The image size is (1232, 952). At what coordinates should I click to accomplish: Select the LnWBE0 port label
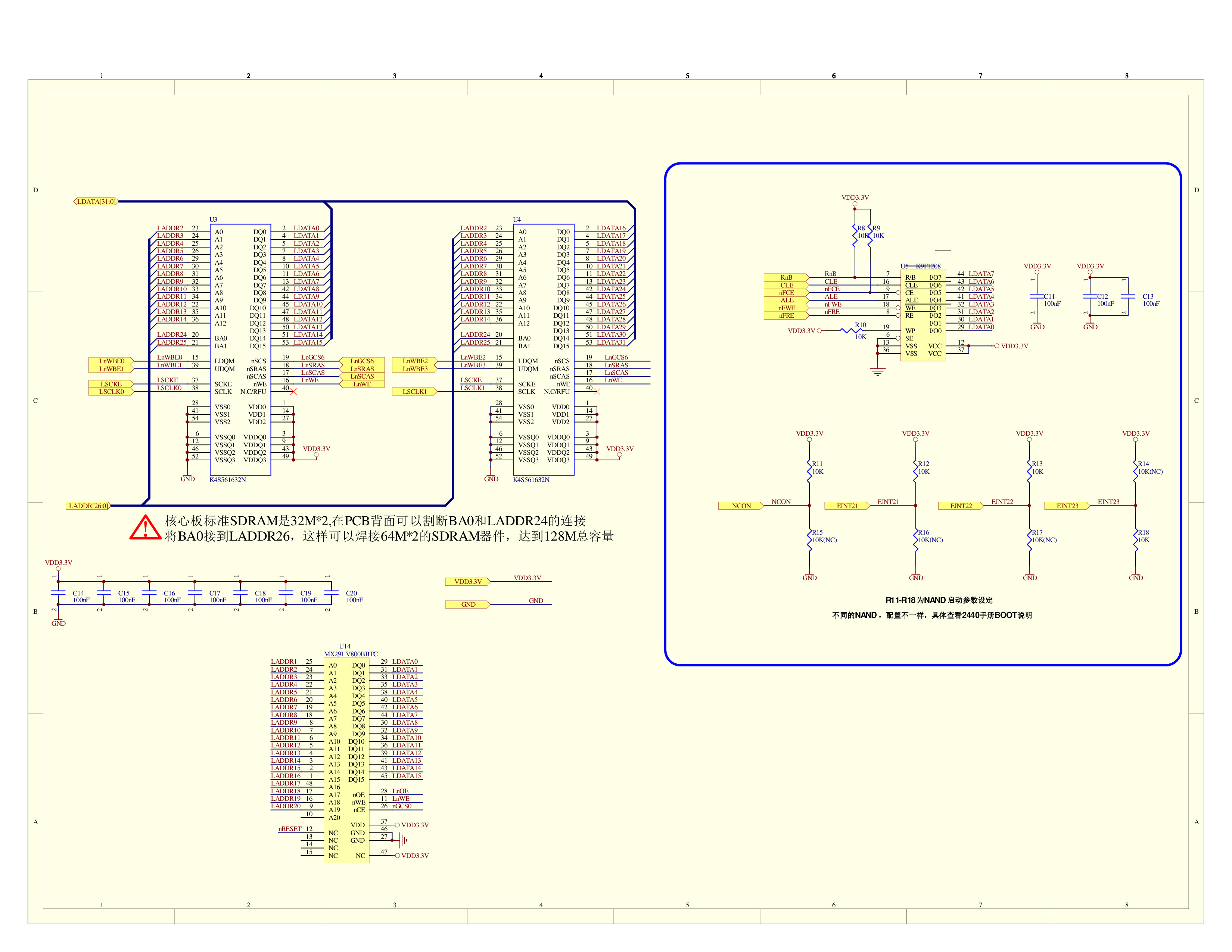point(111,361)
